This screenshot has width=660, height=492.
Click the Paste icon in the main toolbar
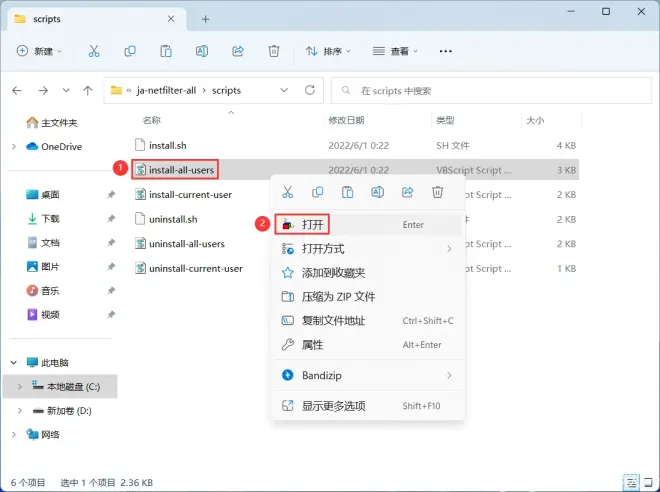(166, 51)
